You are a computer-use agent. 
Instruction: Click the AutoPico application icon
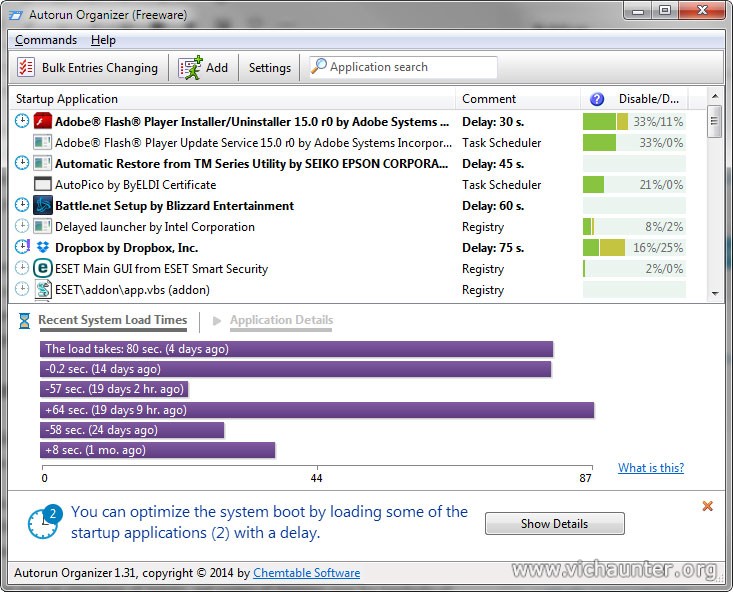pyautogui.click(x=43, y=184)
